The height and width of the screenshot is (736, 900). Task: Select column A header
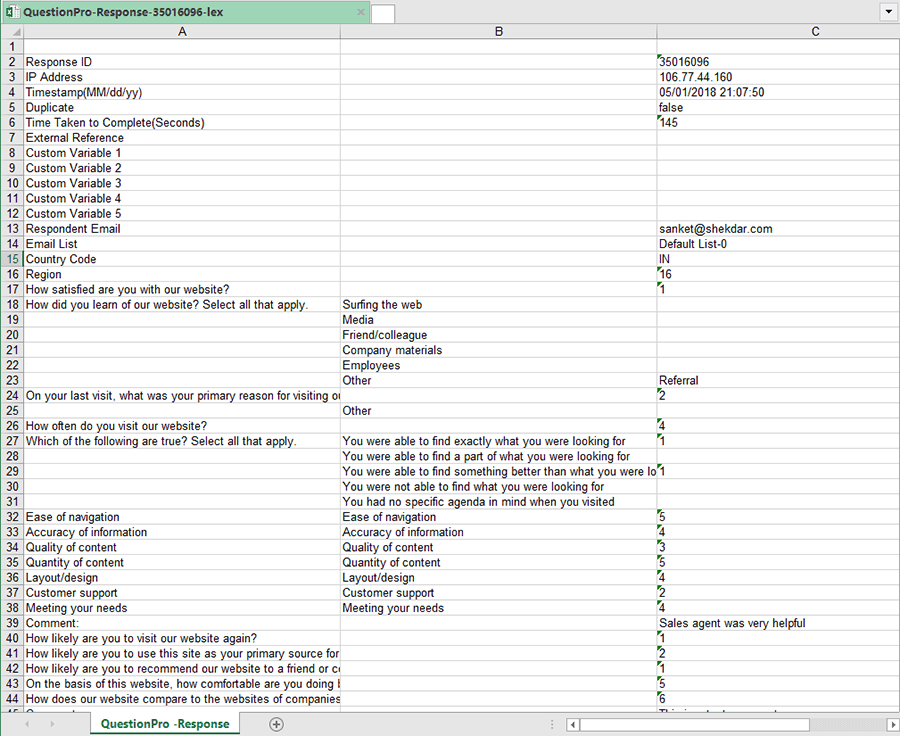182,32
